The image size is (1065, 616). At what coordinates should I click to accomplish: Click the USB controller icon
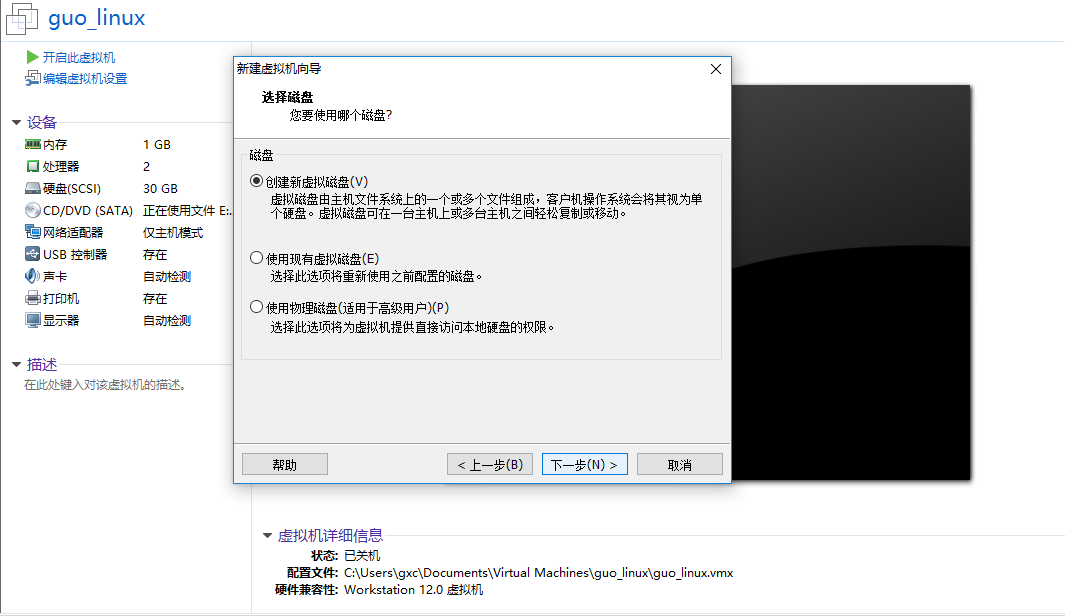coord(33,254)
